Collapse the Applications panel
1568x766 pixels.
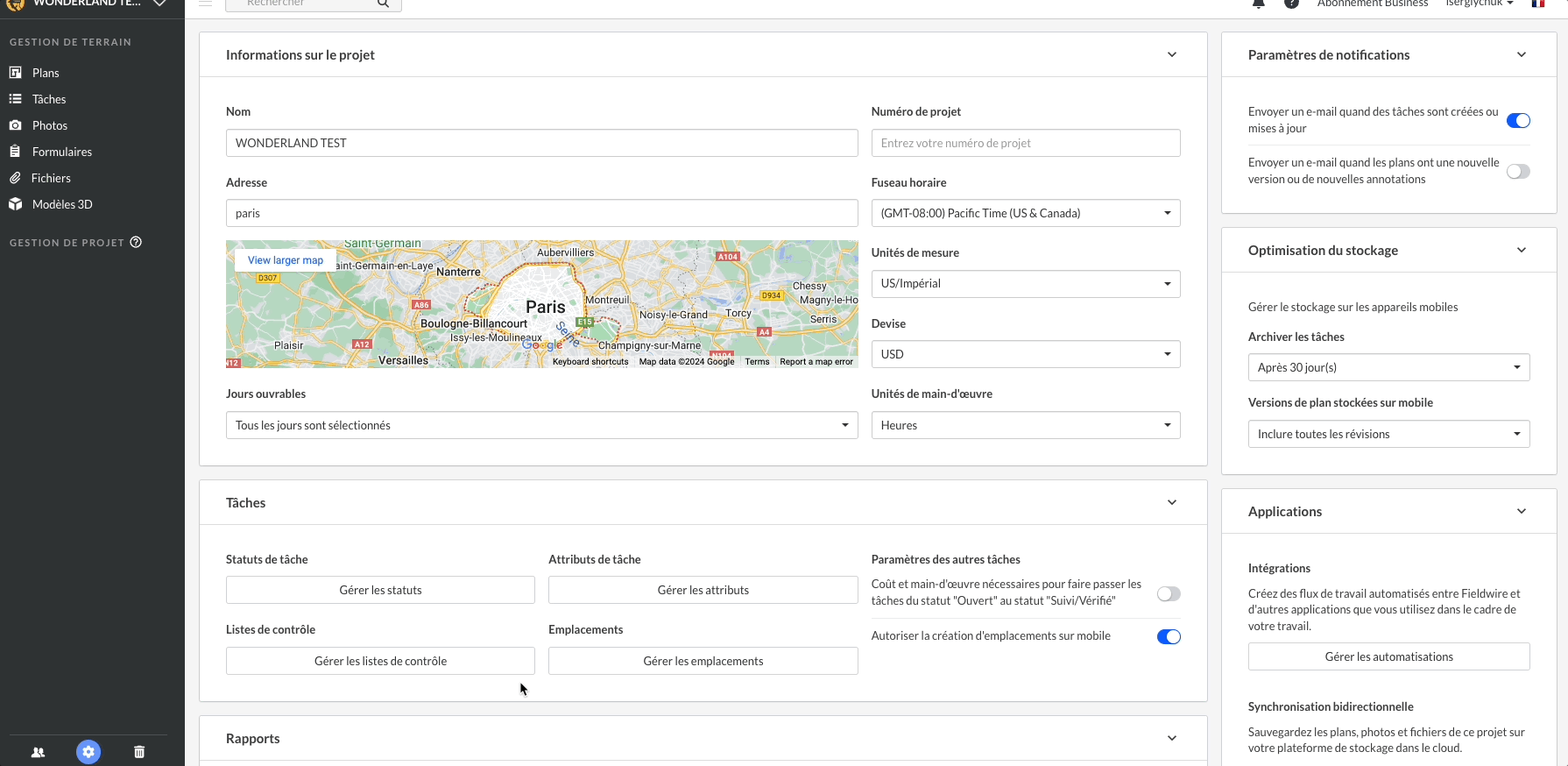[x=1522, y=512]
